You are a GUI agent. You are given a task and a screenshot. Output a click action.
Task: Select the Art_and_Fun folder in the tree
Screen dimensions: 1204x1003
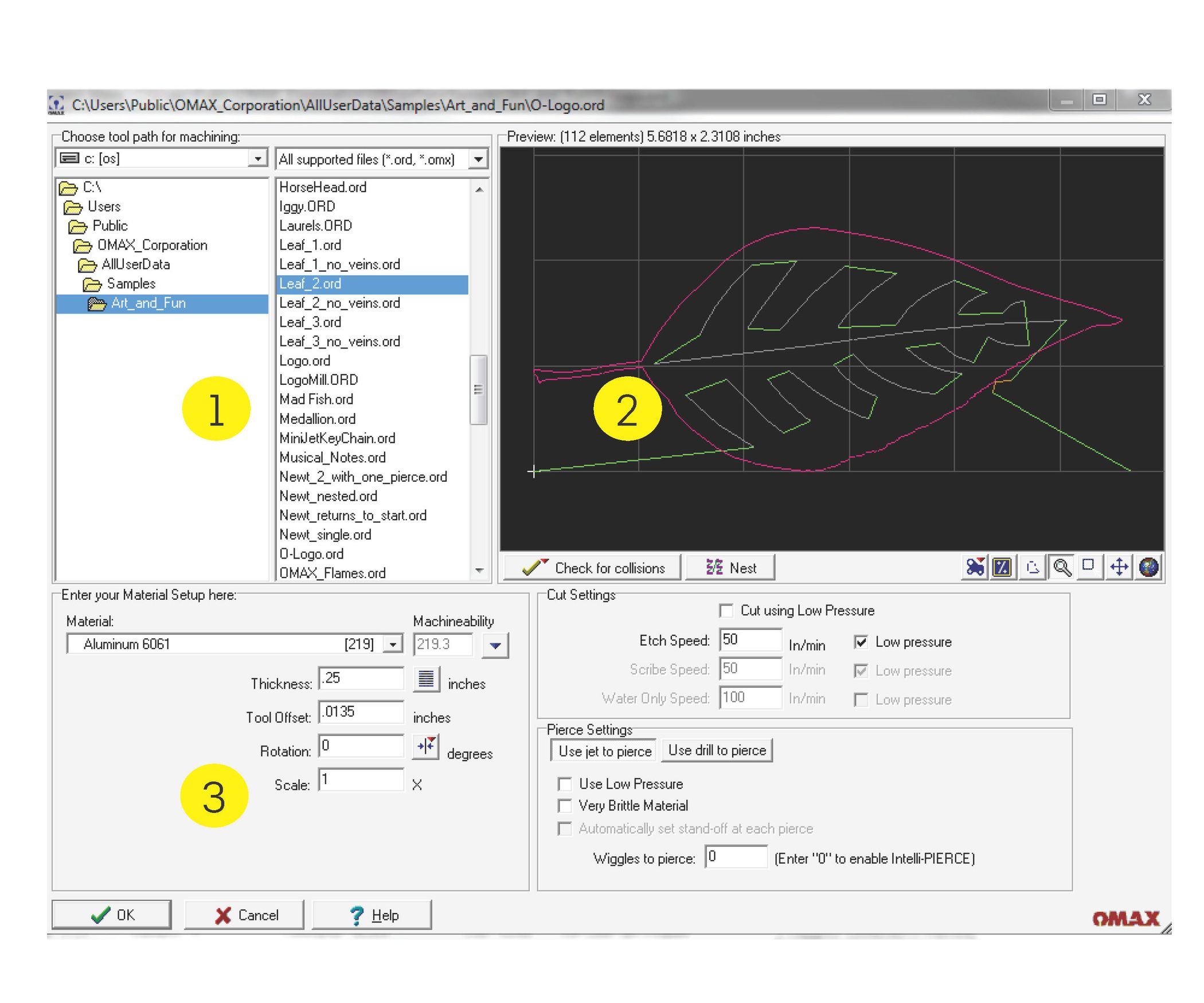click(148, 303)
